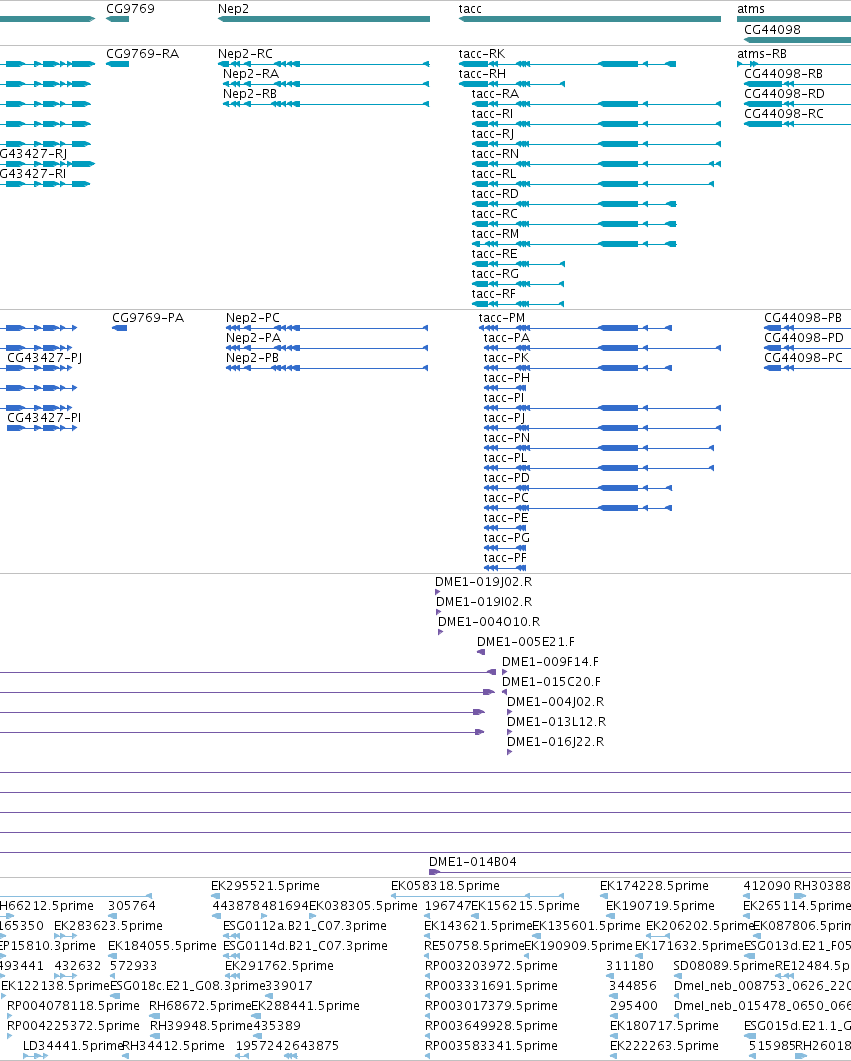Select the Nep2-RC transcript label

coord(246,53)
